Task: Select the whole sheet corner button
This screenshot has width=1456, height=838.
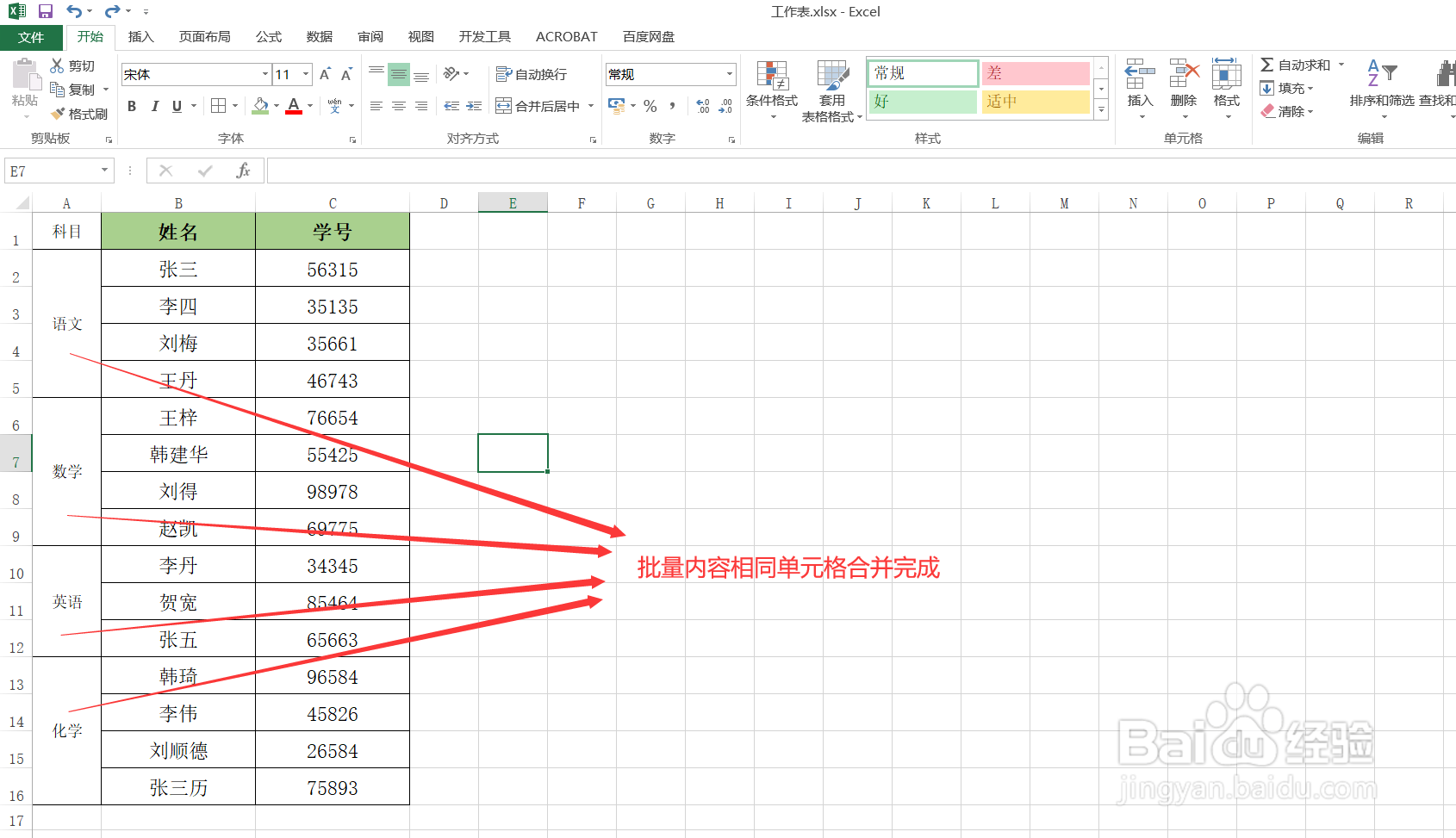Action: point(18,203)
